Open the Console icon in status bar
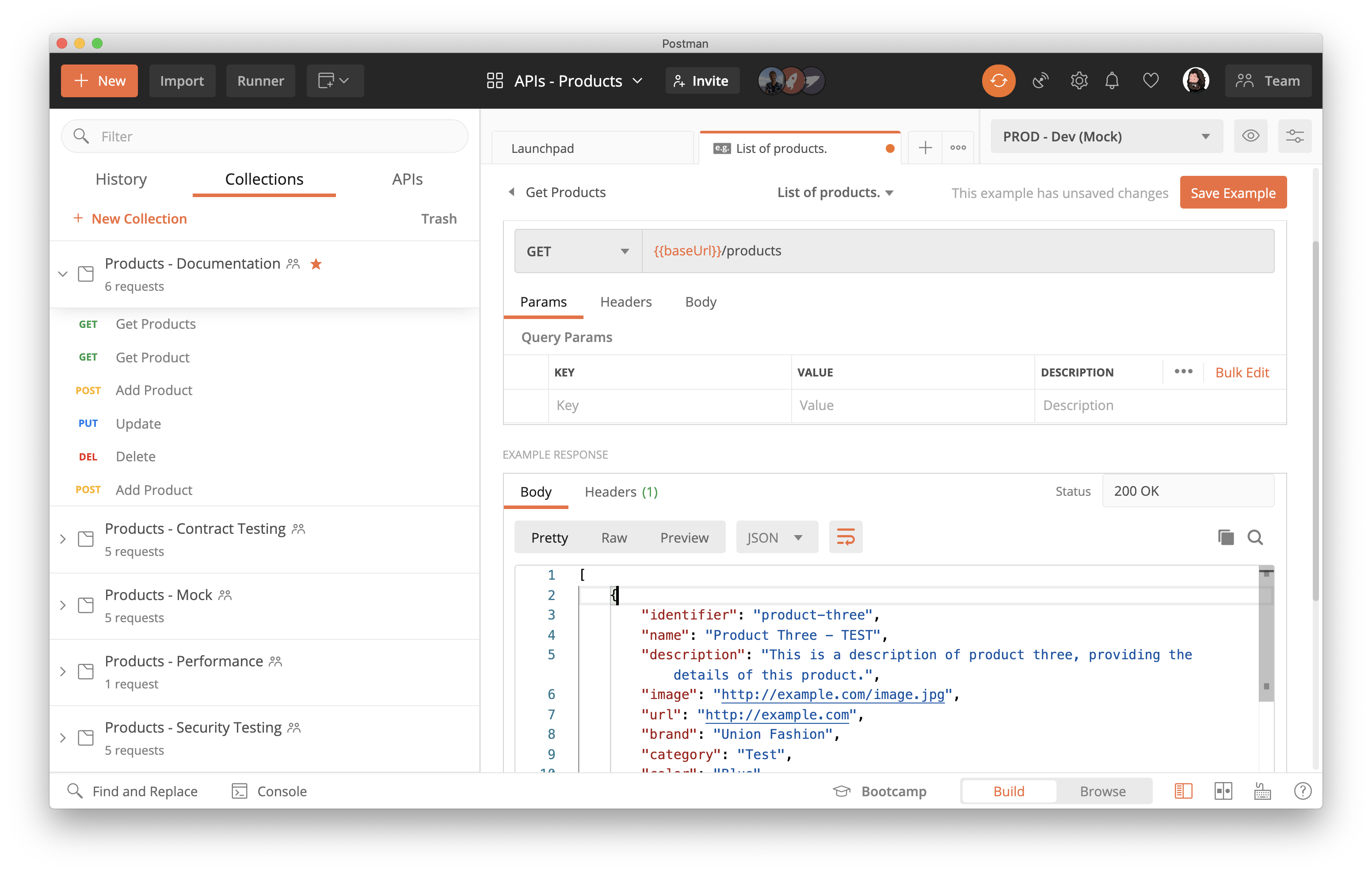Viewport: 1372px width, 874px height. pyautogui.click(x=239, y=791)
